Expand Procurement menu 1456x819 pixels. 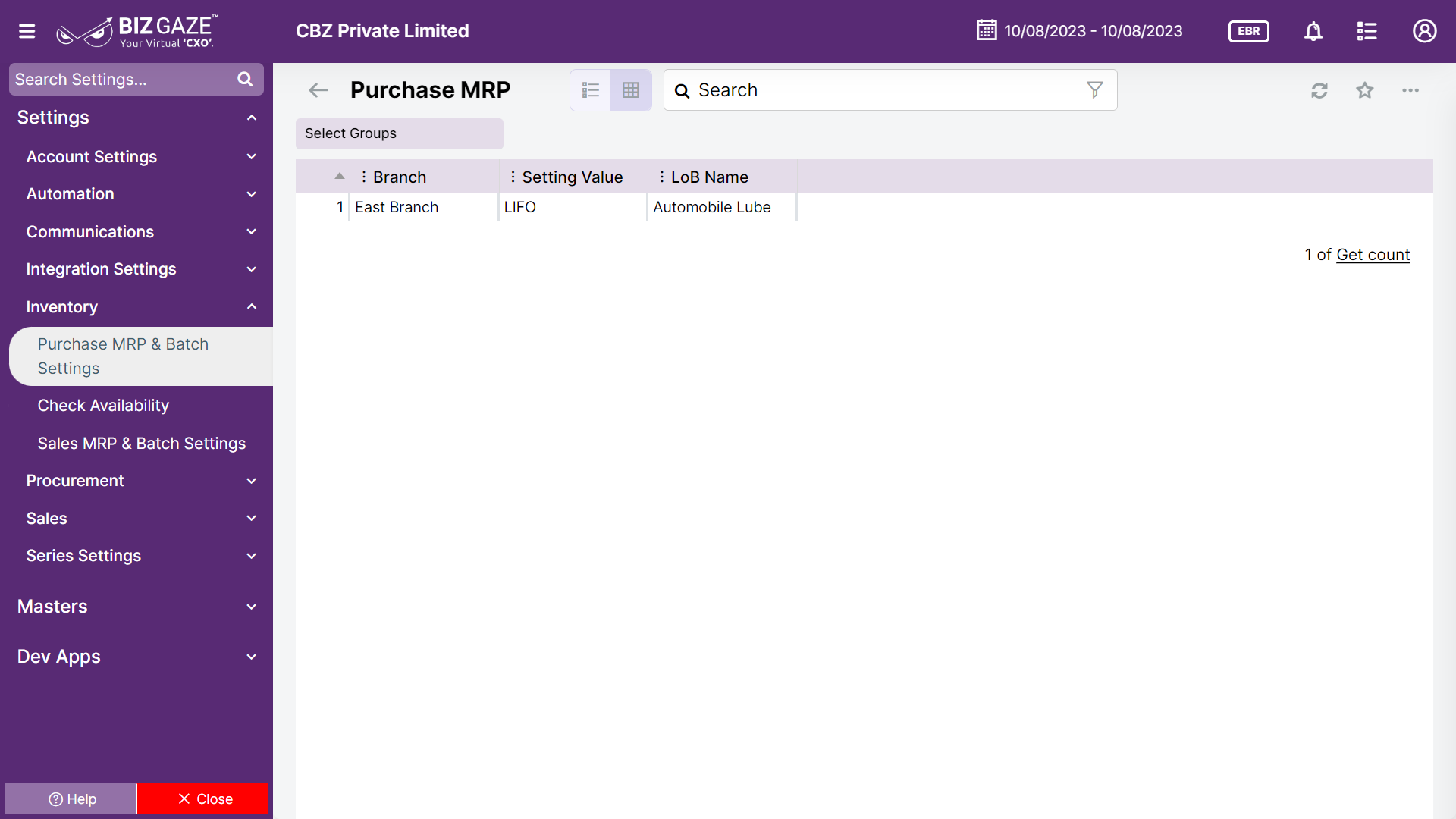252,481
